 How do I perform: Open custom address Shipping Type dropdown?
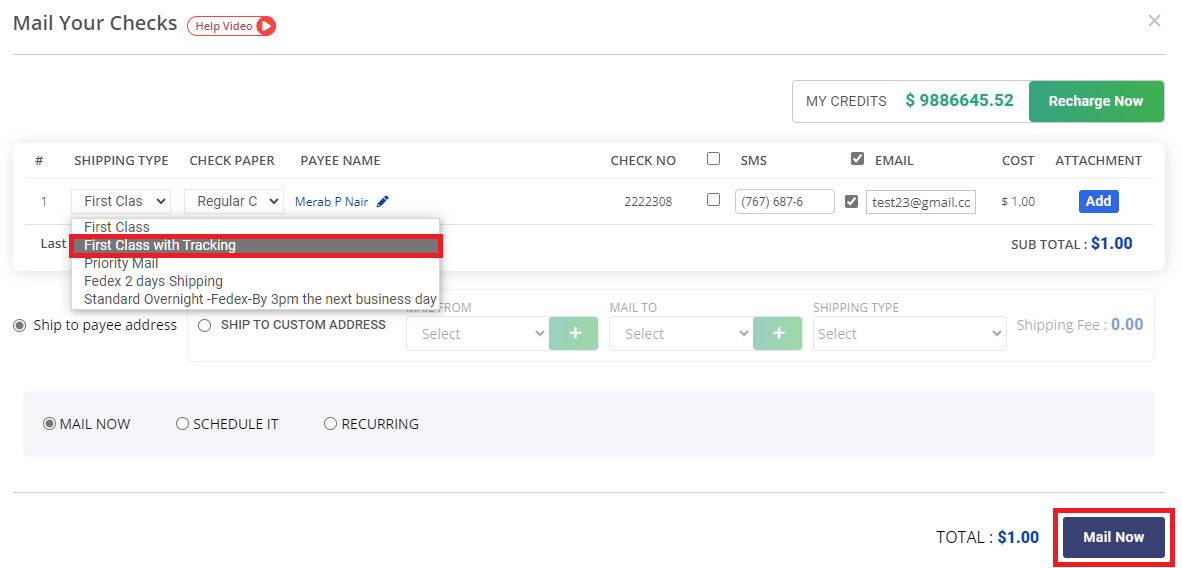pyautogui.click(x=910, y=333)
